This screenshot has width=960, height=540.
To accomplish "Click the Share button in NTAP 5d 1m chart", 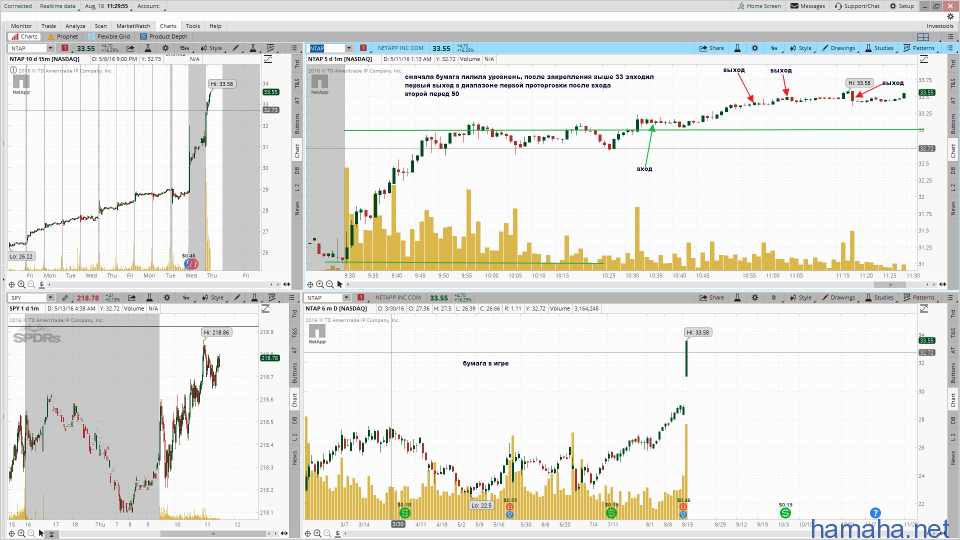I will tap(711, 48).
